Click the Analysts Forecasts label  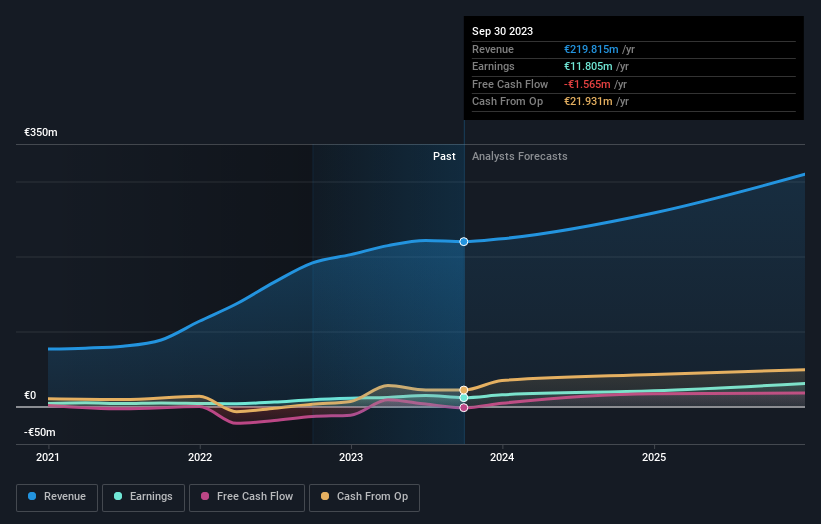(519, 157)
